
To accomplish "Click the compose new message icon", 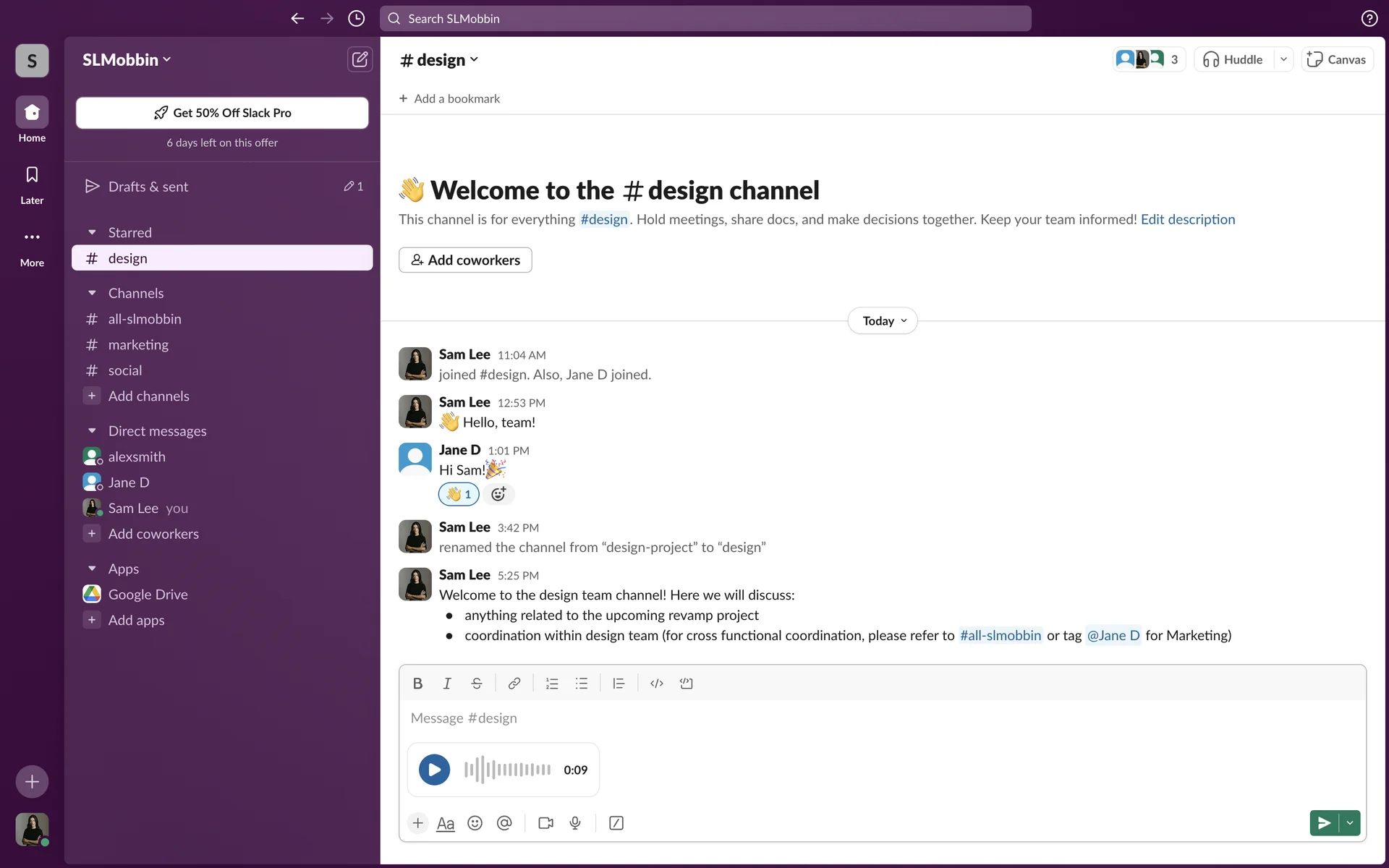I will 360,59.
